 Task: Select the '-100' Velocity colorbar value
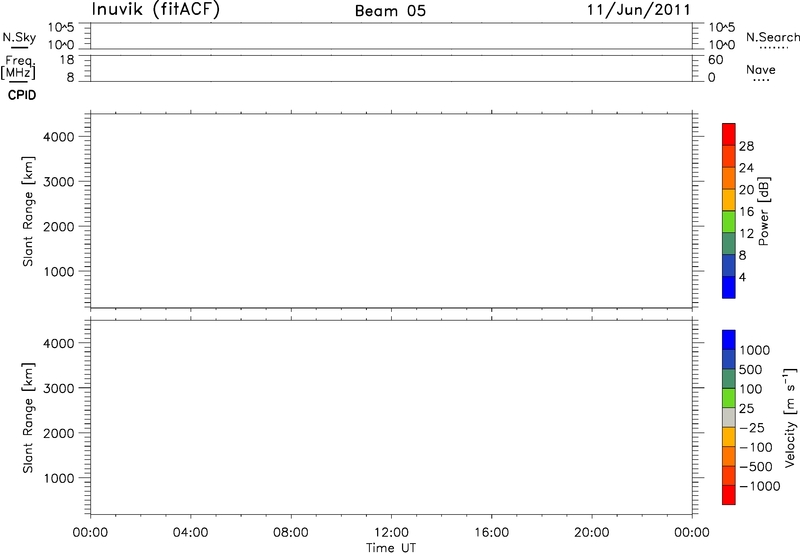click(755, 447)
